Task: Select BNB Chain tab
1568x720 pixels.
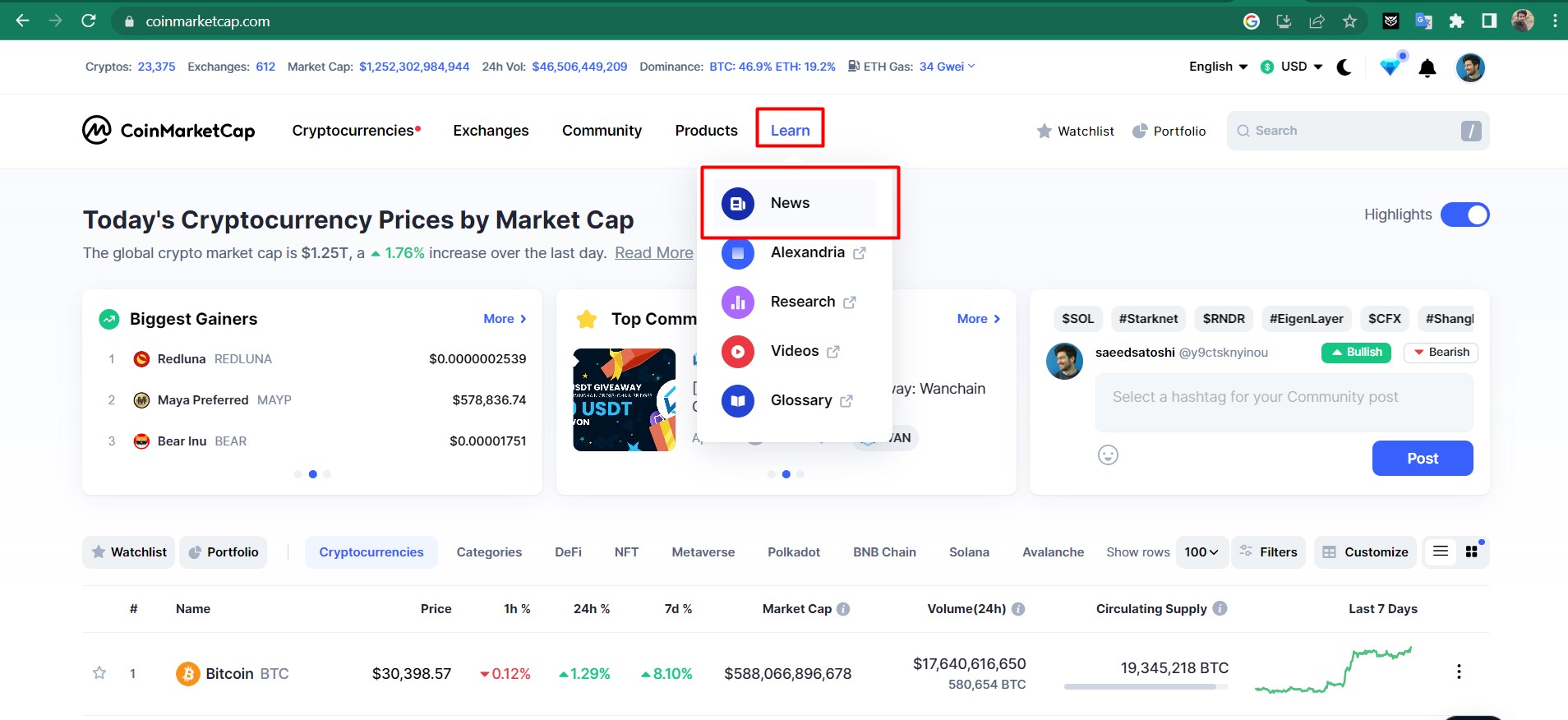Action: 884,552
